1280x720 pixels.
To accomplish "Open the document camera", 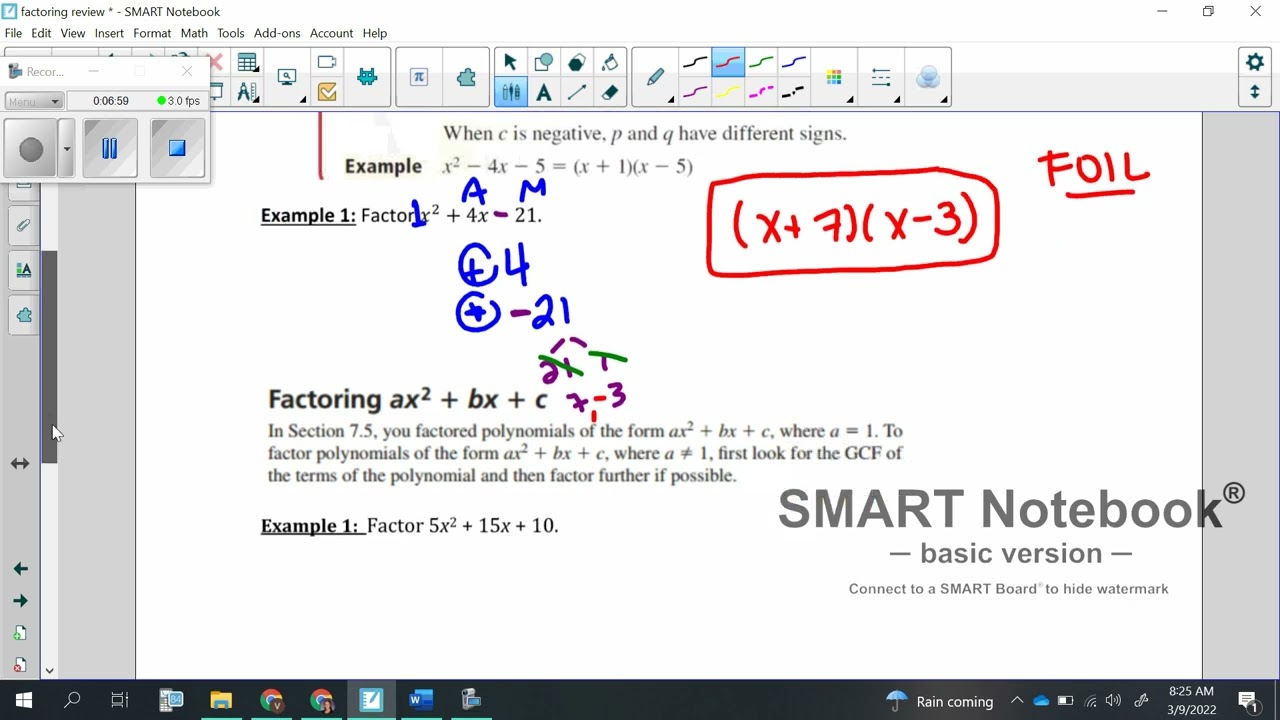I will (327, 62).
